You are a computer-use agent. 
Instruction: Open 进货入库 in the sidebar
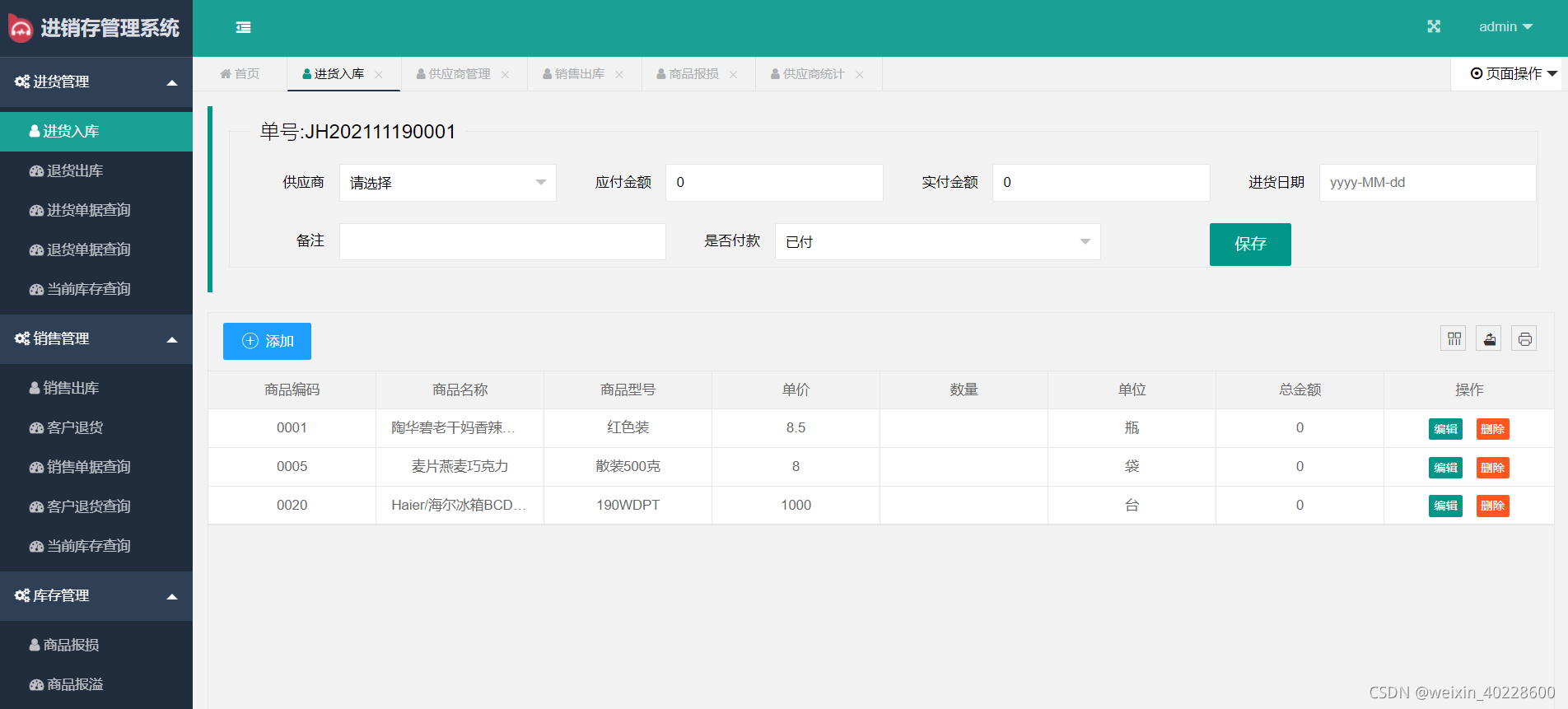tap(96, 131)
